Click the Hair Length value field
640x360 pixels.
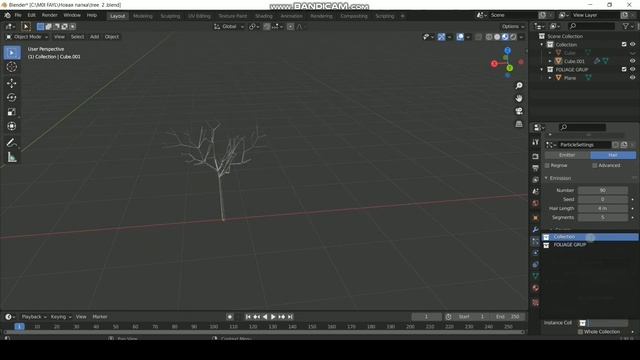603,209
